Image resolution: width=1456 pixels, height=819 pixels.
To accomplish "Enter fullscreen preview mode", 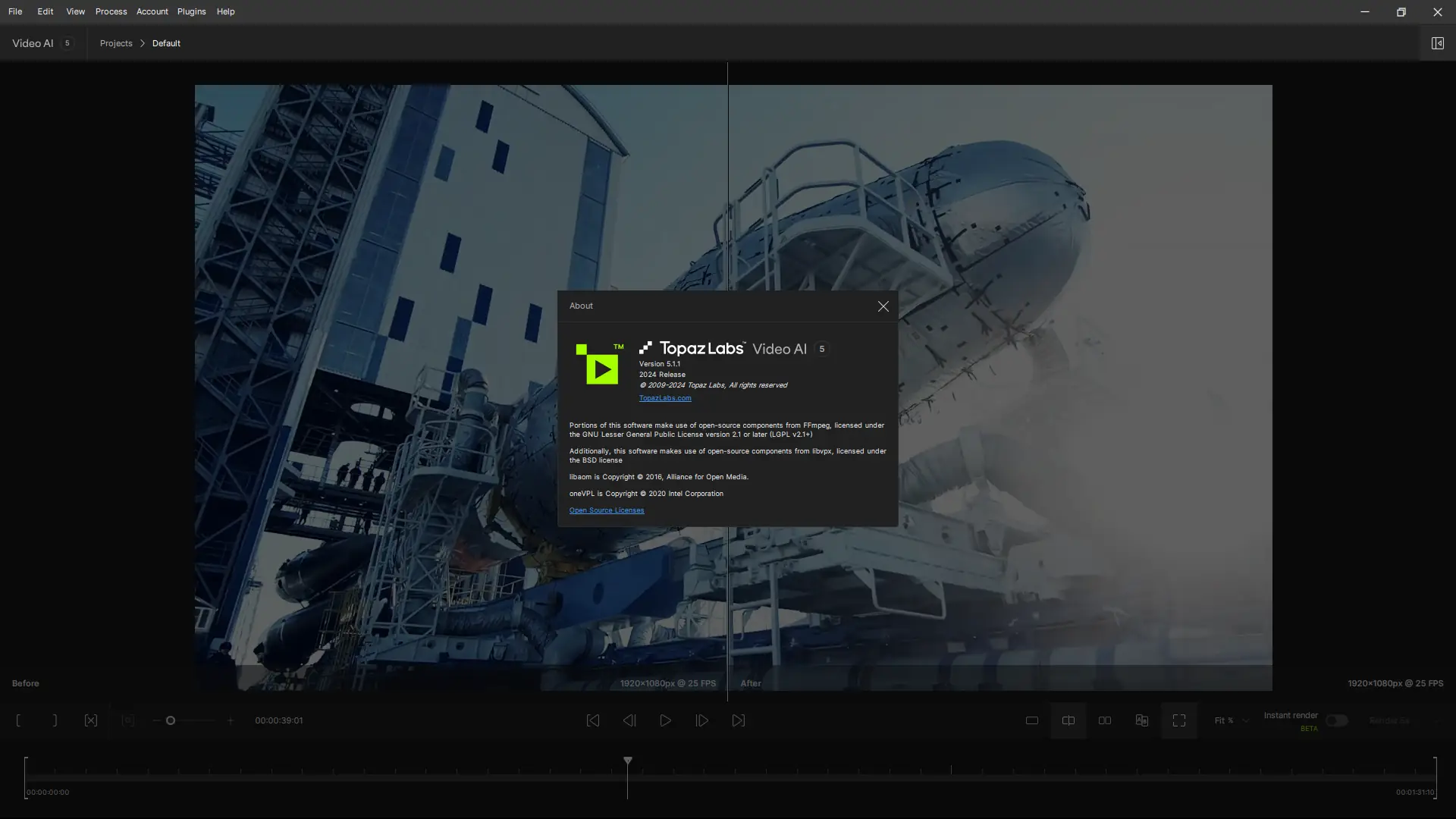I will 1178,720.
